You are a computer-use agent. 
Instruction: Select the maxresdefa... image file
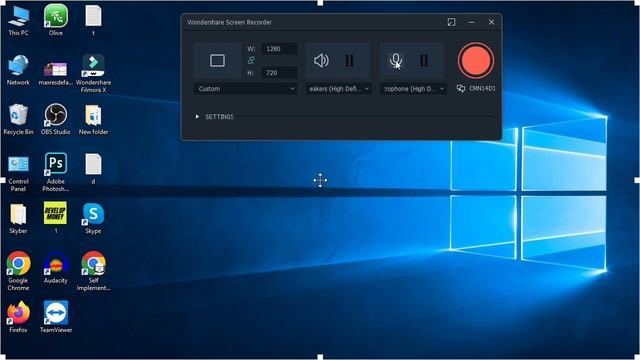(56, 73)
